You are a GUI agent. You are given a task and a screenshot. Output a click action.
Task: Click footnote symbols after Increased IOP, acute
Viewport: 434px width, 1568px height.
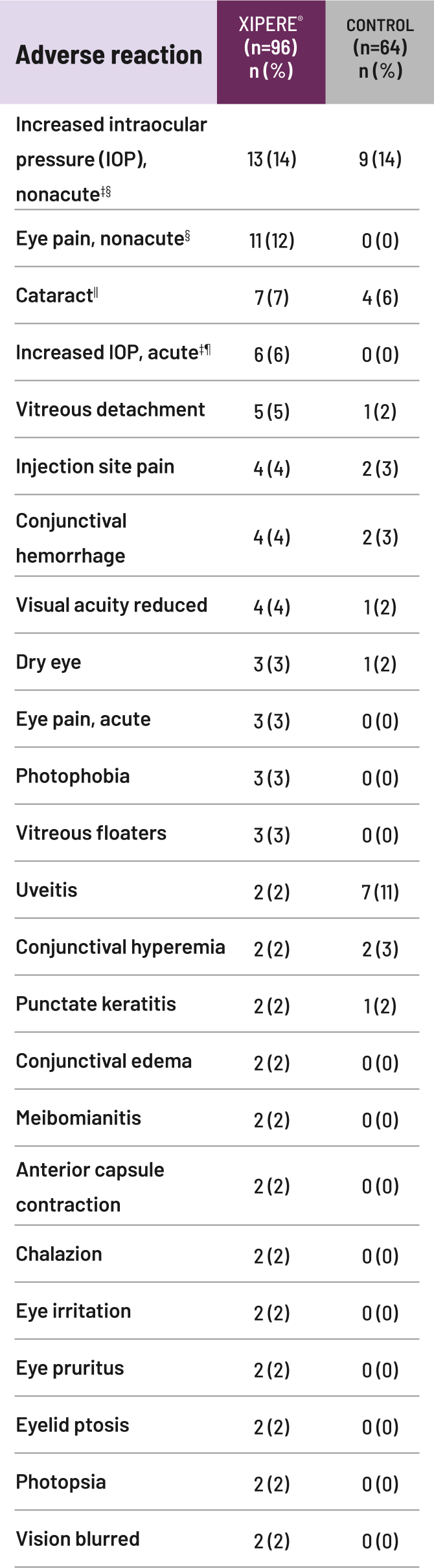click(x=205, y=350)
